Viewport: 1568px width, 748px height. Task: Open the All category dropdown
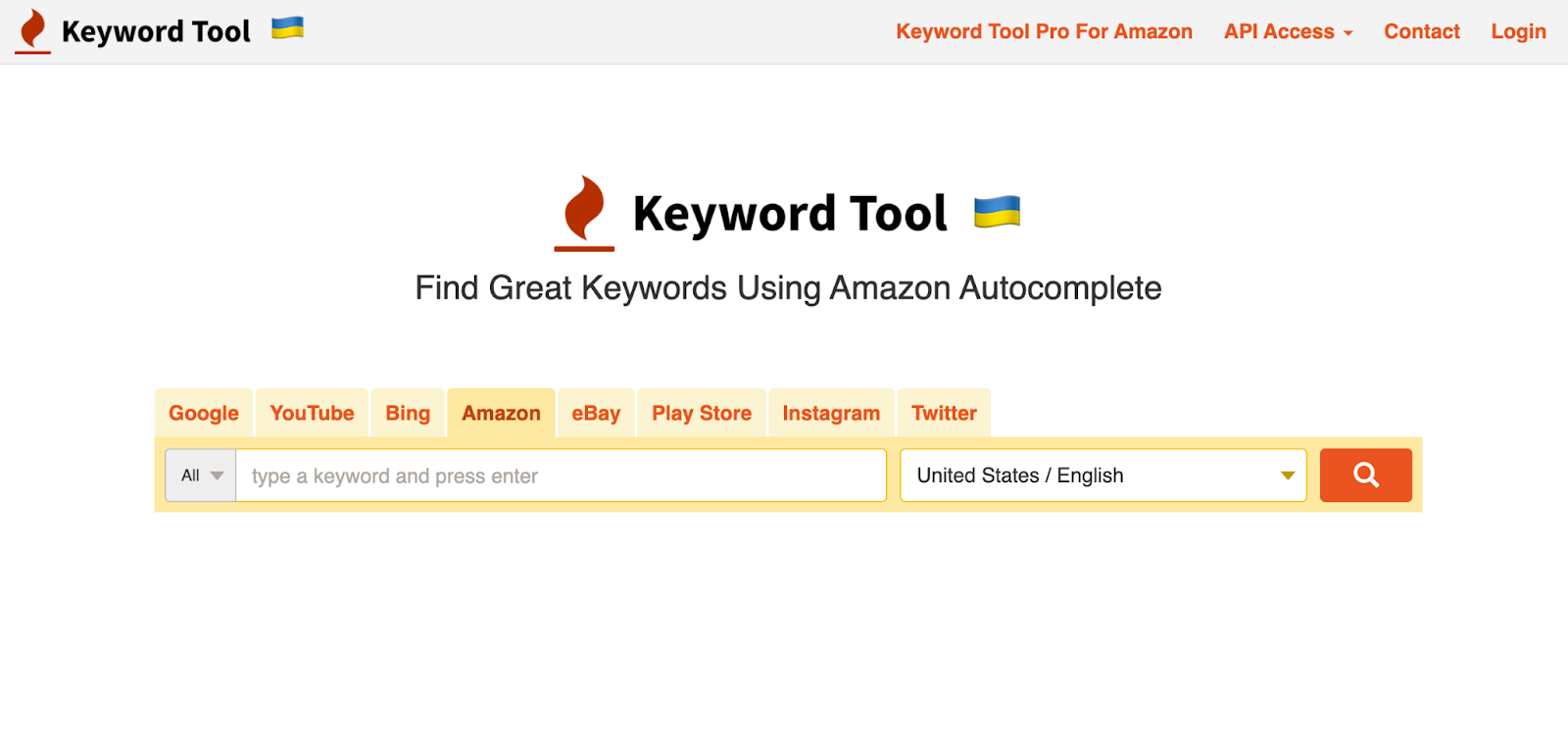pyautogui.click(x=201, y=475)
